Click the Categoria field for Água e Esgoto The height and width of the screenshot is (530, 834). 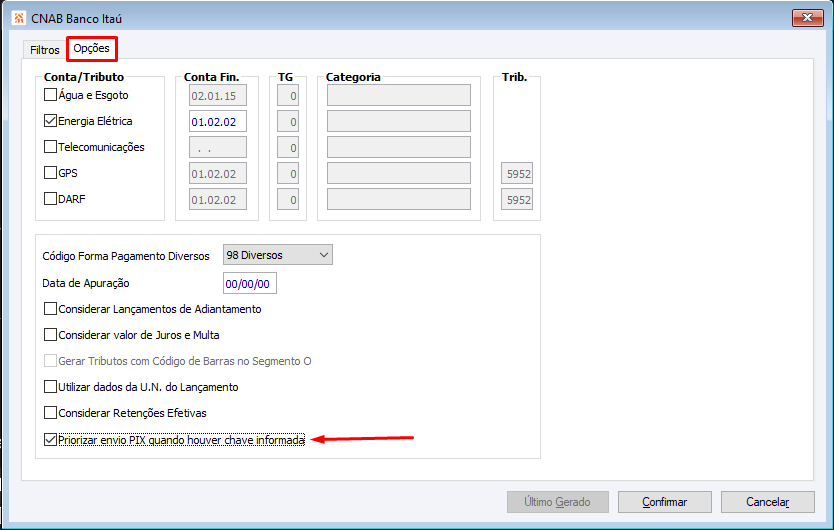399,95
